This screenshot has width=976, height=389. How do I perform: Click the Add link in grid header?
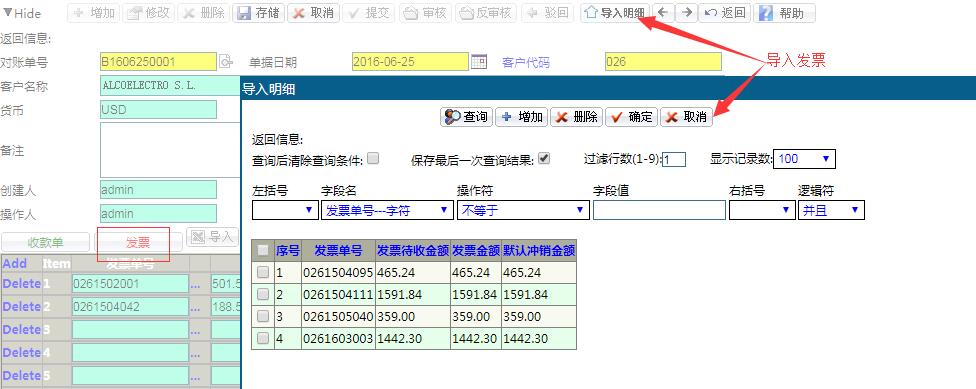[x=14, y=263]
